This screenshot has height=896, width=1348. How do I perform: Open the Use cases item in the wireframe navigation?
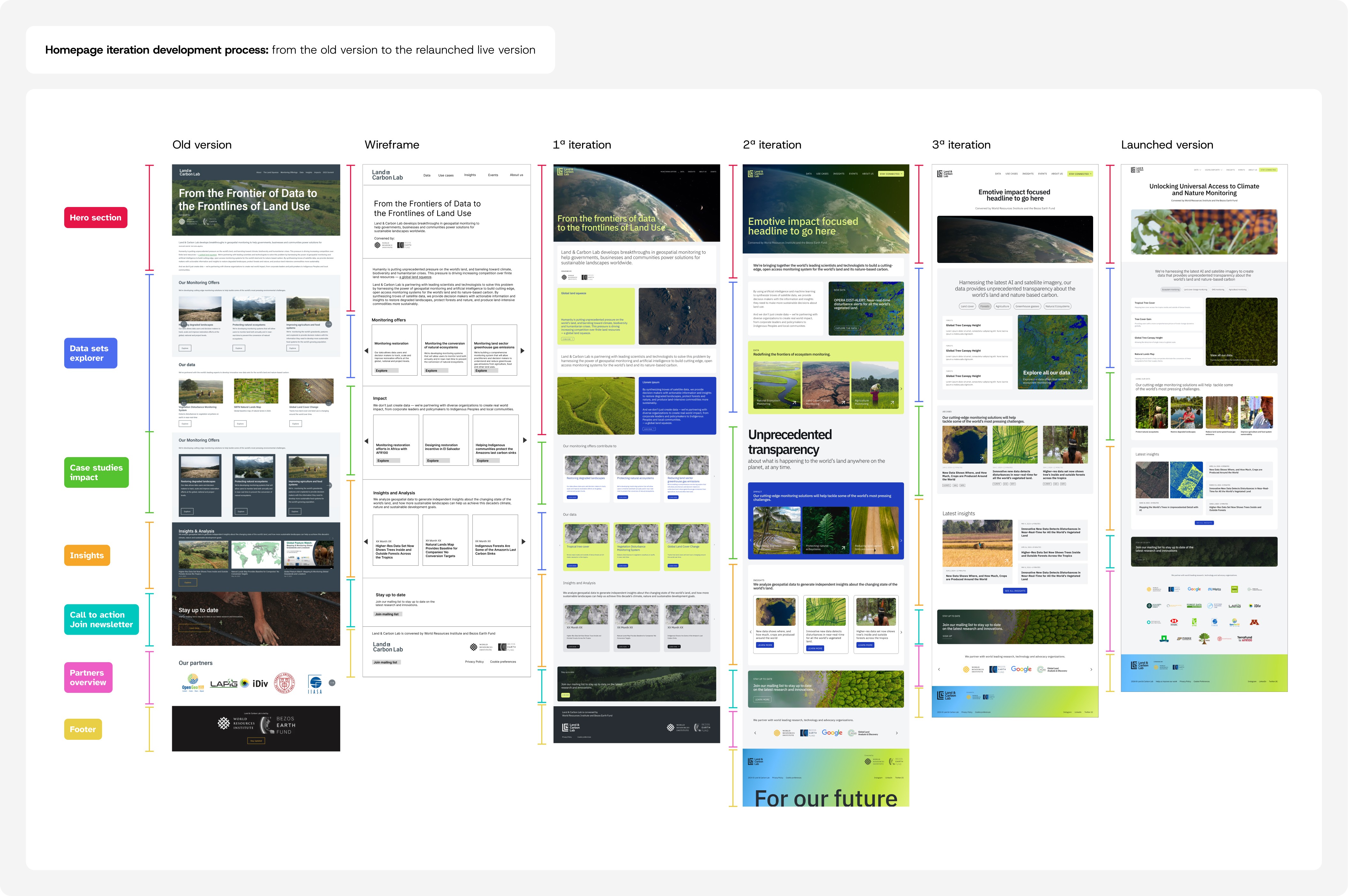coord(446,175)
